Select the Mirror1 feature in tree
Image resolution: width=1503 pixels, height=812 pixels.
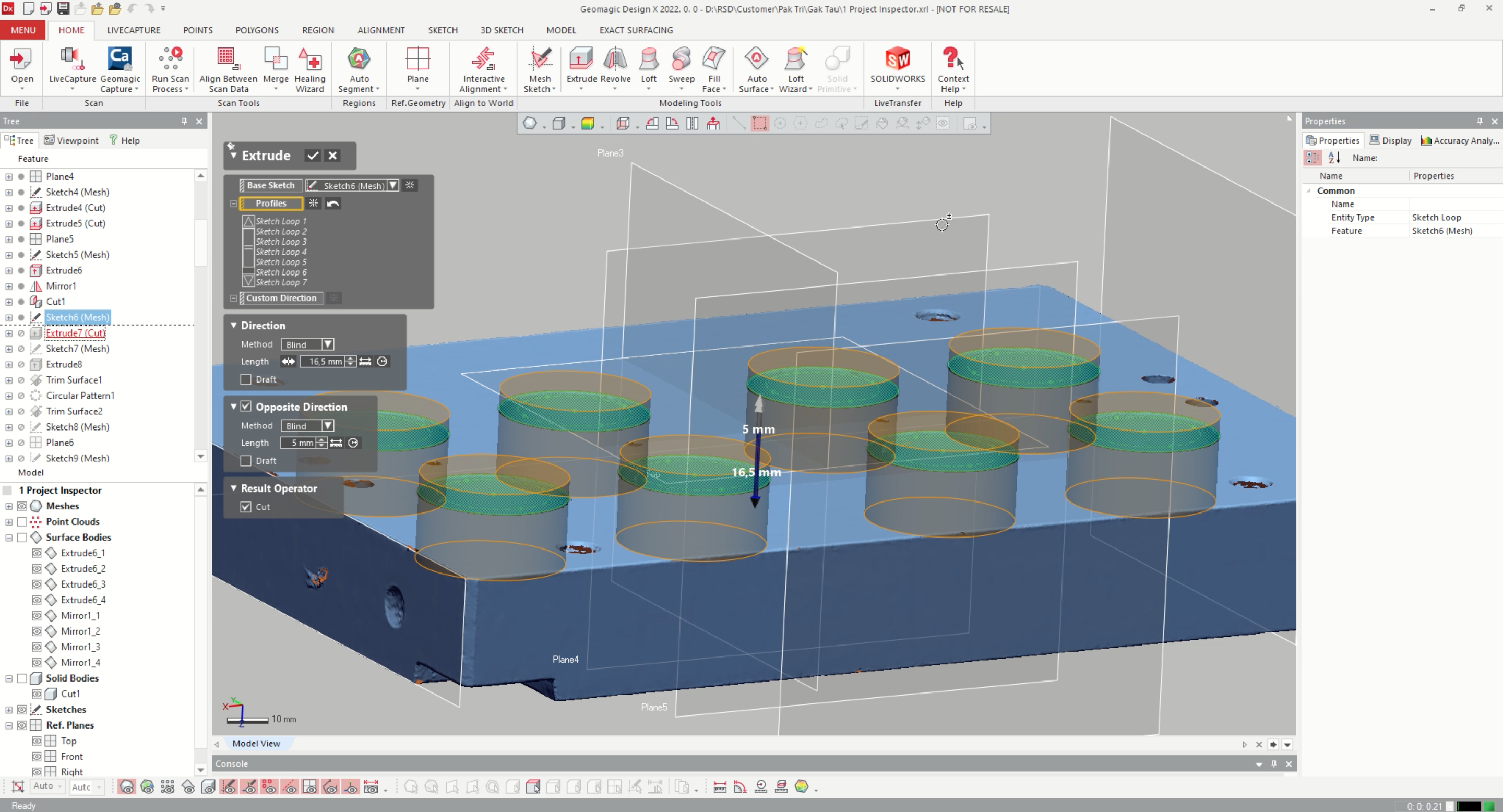click(x=61, y=286)
